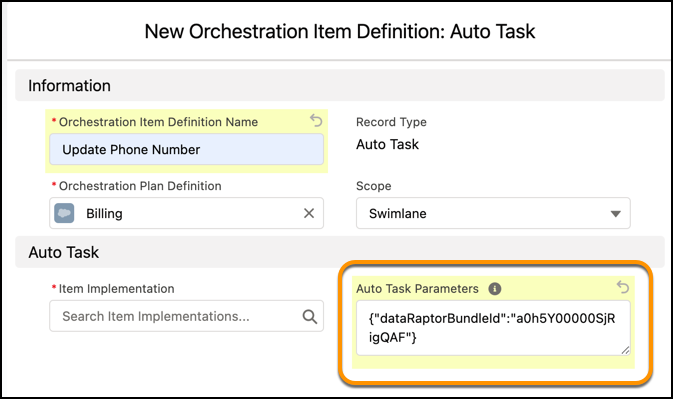Open the Scope dropdown showing Swimlane

[x=493, y=213]
